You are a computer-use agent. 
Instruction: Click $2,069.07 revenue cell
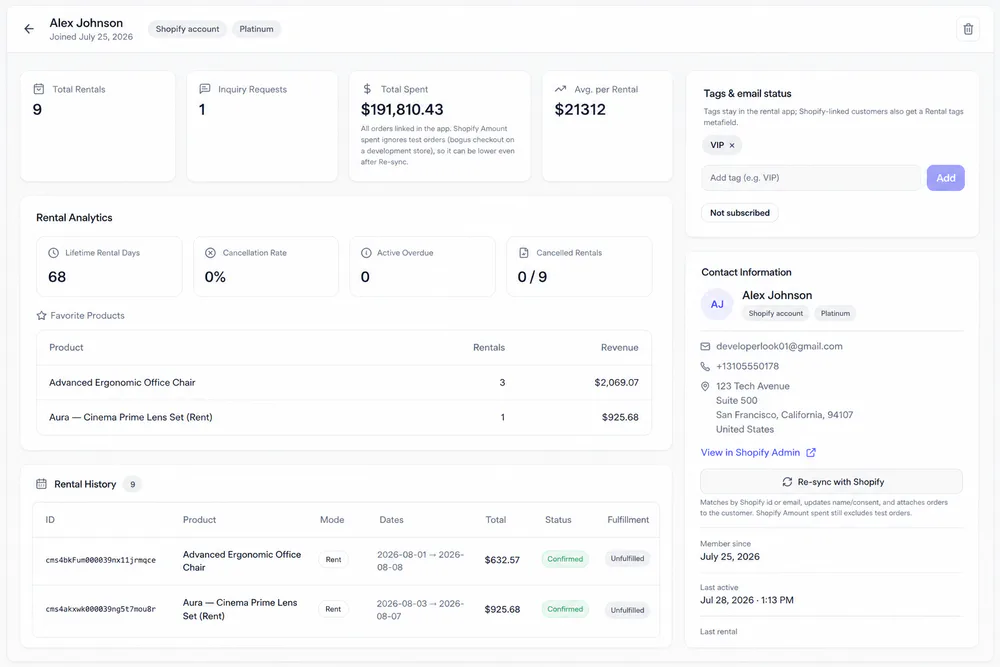(x=616, y=383)
